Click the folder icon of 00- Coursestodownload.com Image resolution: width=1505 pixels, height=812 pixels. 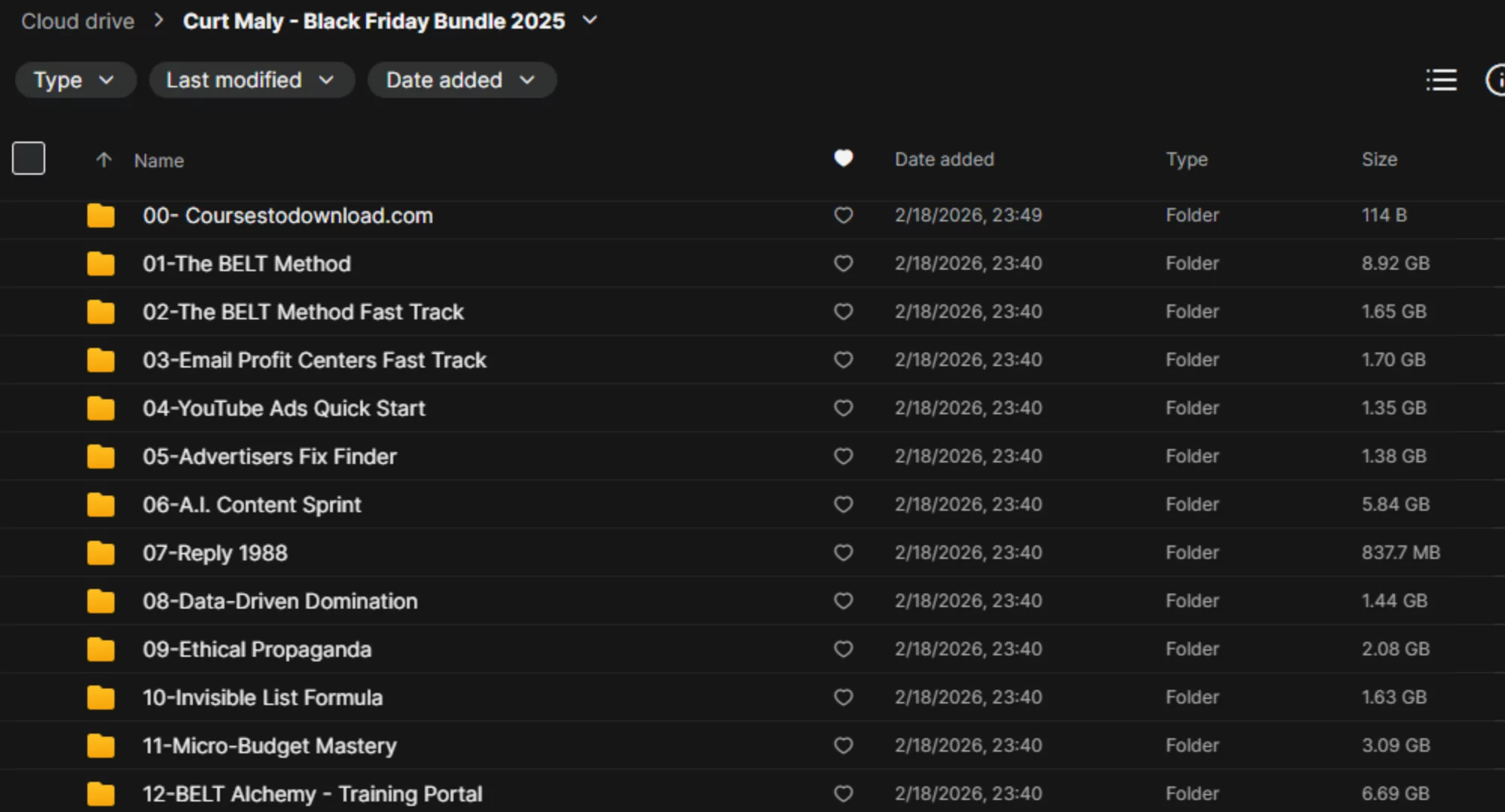pyautogui.click(x=100, y=215)
